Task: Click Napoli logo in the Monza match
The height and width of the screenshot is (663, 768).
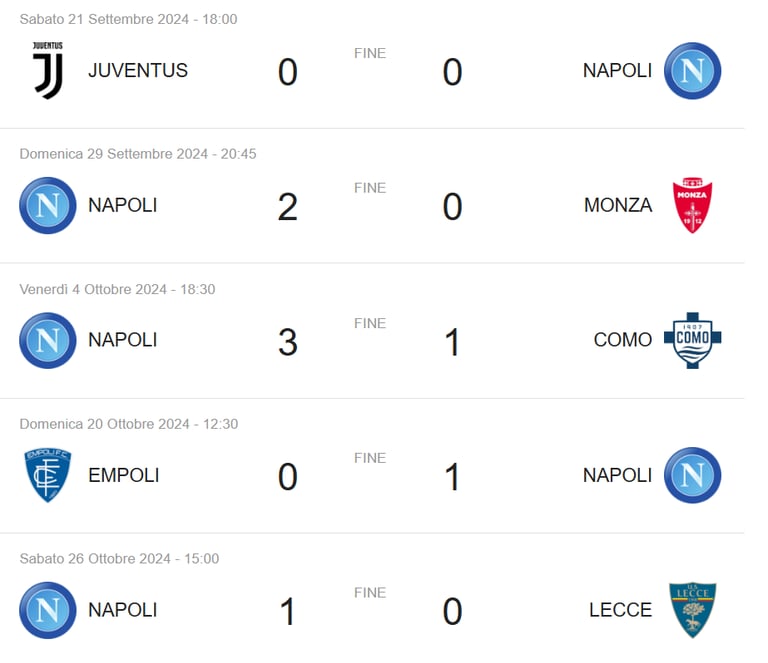Action: (x=48, y=205)
